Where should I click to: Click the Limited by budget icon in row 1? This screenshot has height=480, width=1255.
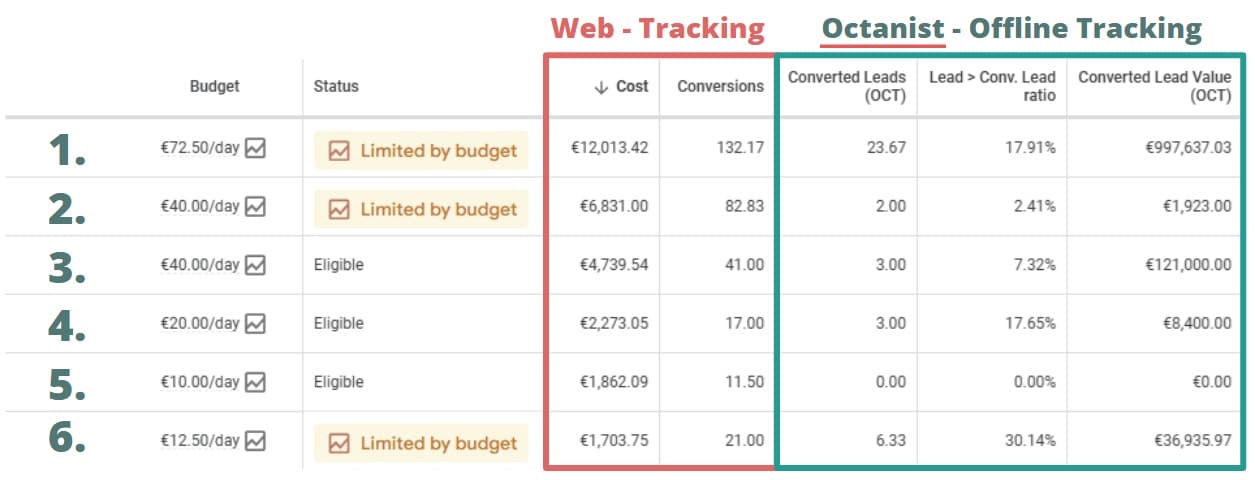tap(340, 151)
